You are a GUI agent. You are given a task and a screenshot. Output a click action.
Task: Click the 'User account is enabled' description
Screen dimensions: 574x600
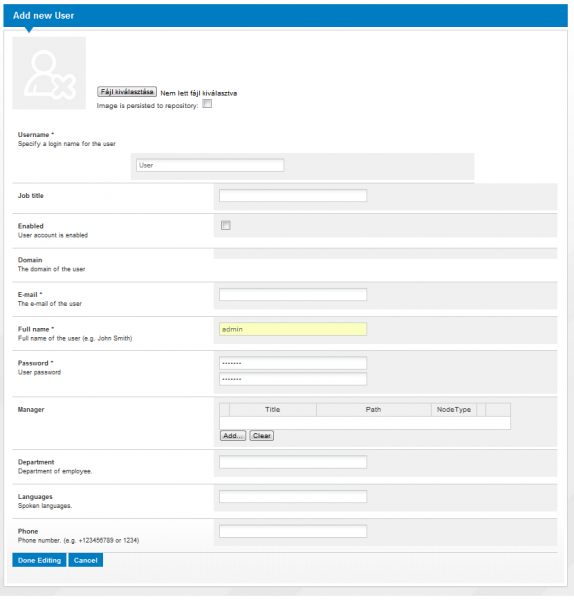(x=53, y=235)
